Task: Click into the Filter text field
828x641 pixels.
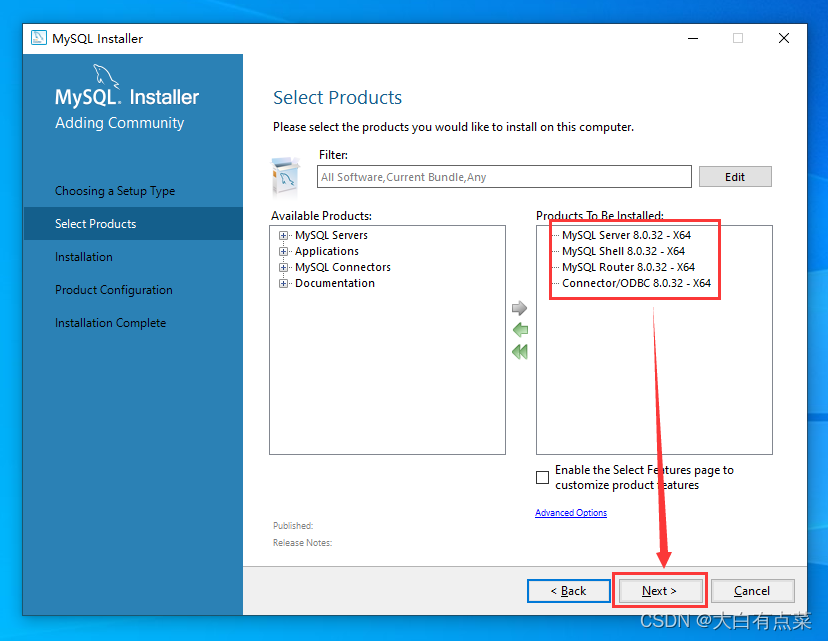Action: point(504,177)
